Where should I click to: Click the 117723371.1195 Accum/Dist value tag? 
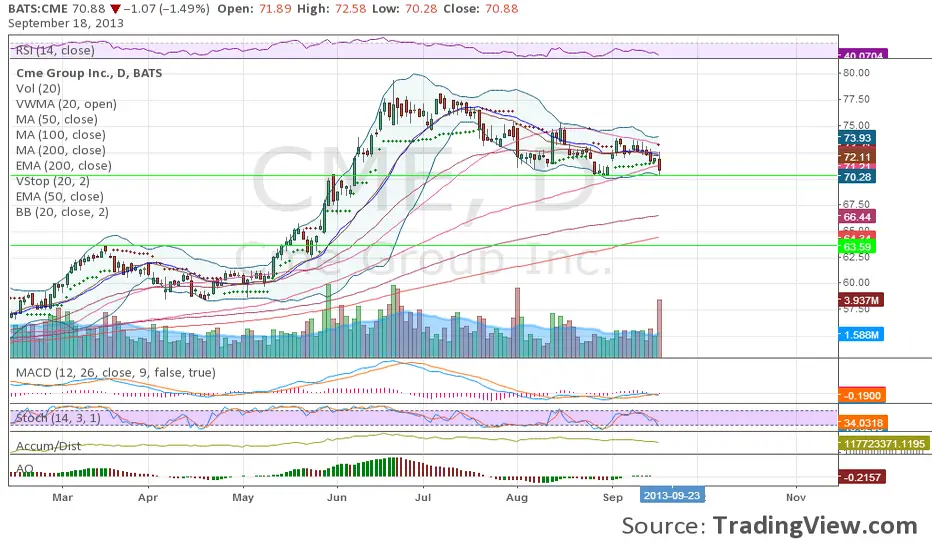pyautogui.click(x=884, y=444)
